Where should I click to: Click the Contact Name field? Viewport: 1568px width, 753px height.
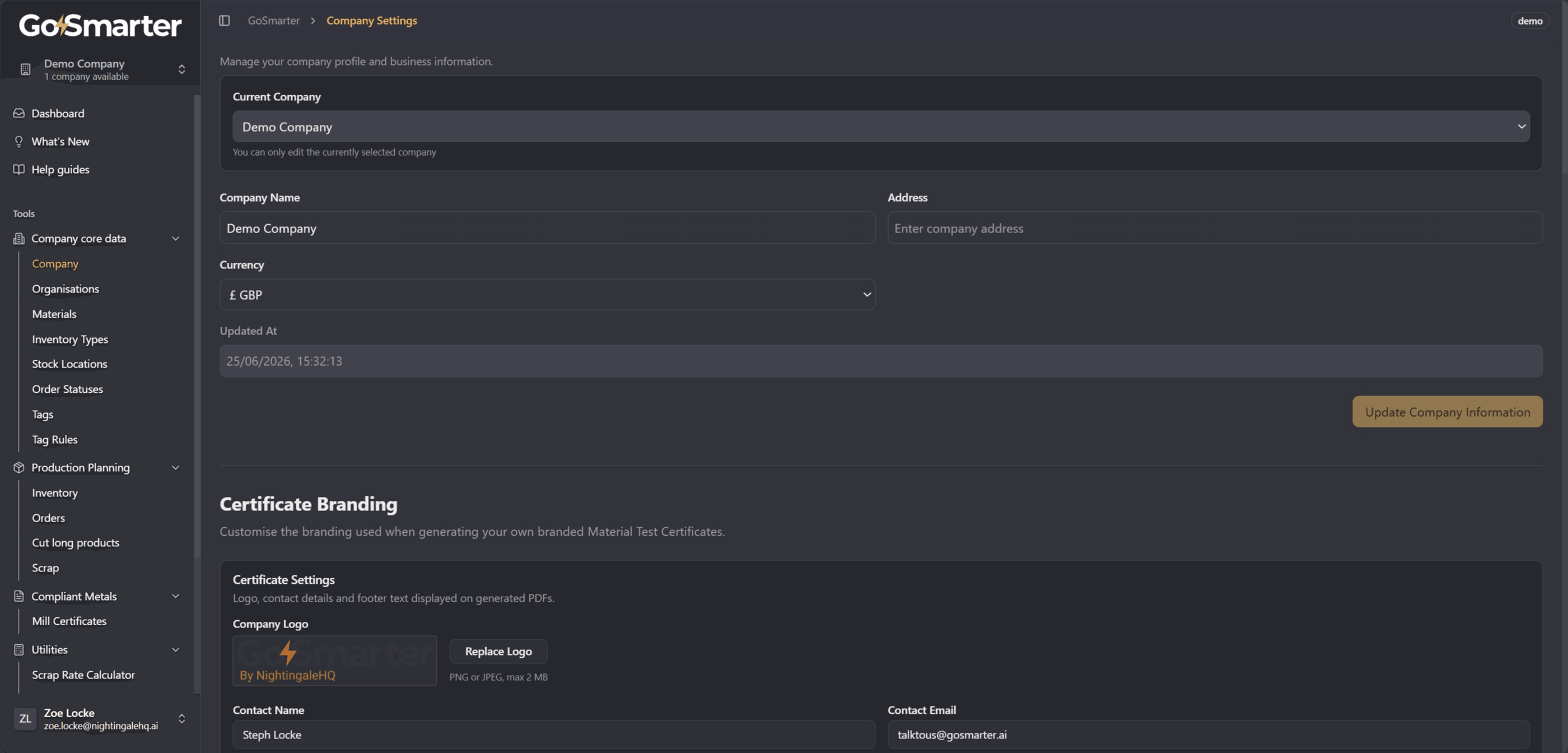point(553,735)
